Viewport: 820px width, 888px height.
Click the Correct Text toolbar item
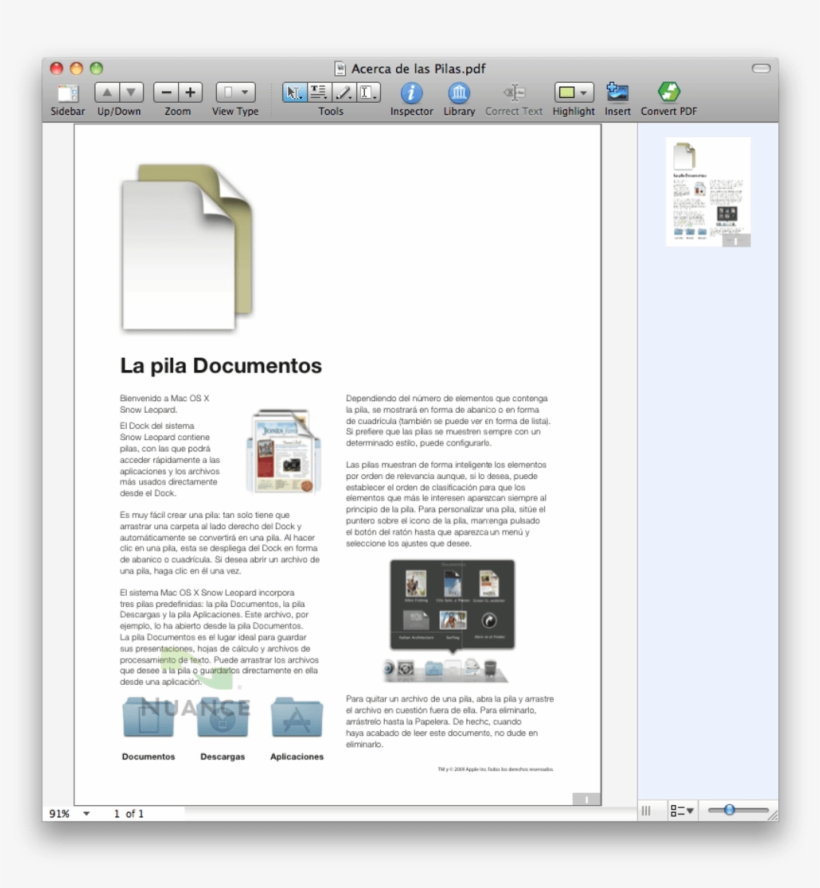[x=513, y=95]
